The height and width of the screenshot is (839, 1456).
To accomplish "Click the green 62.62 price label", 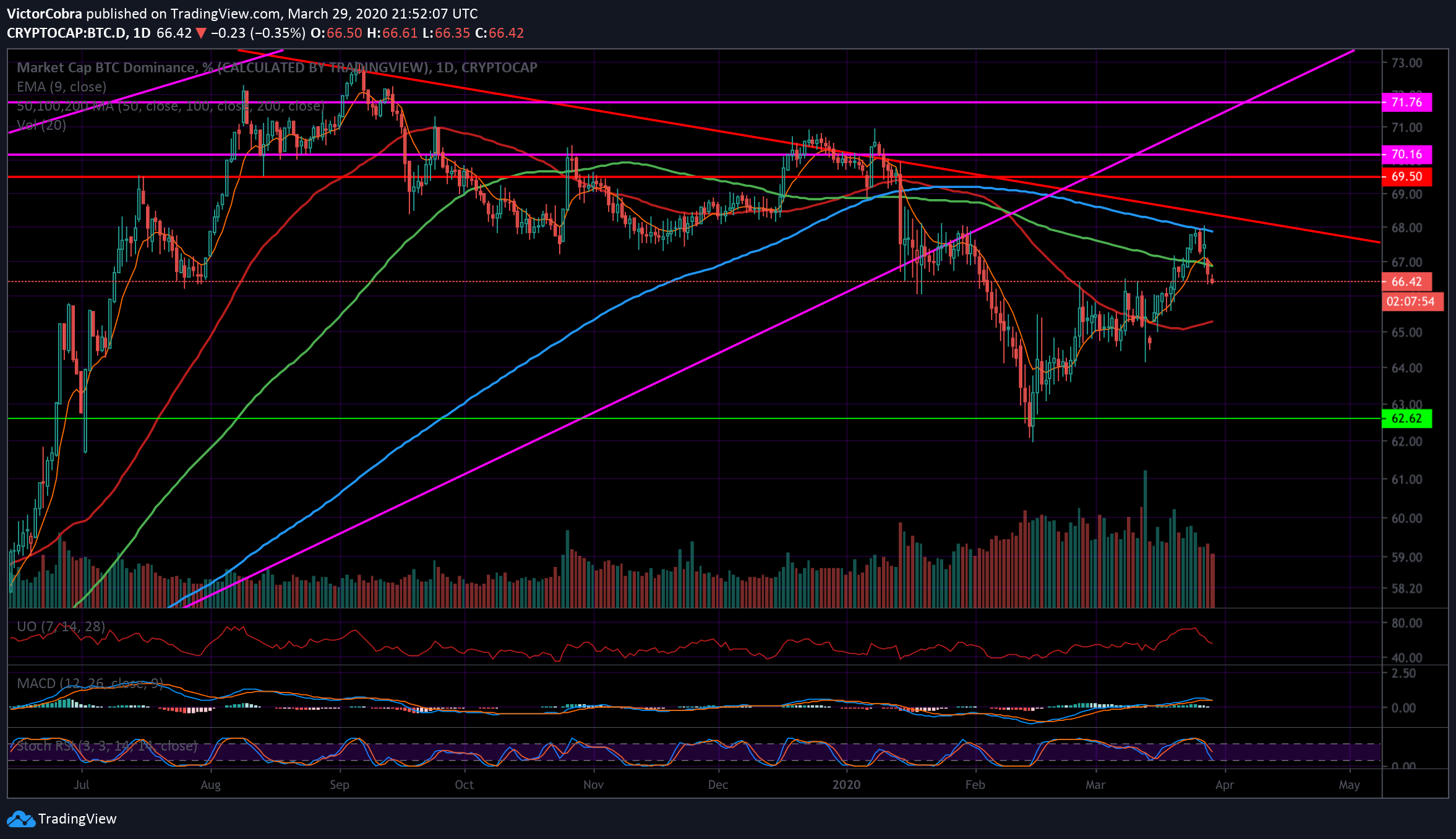I will [1407, 418].
